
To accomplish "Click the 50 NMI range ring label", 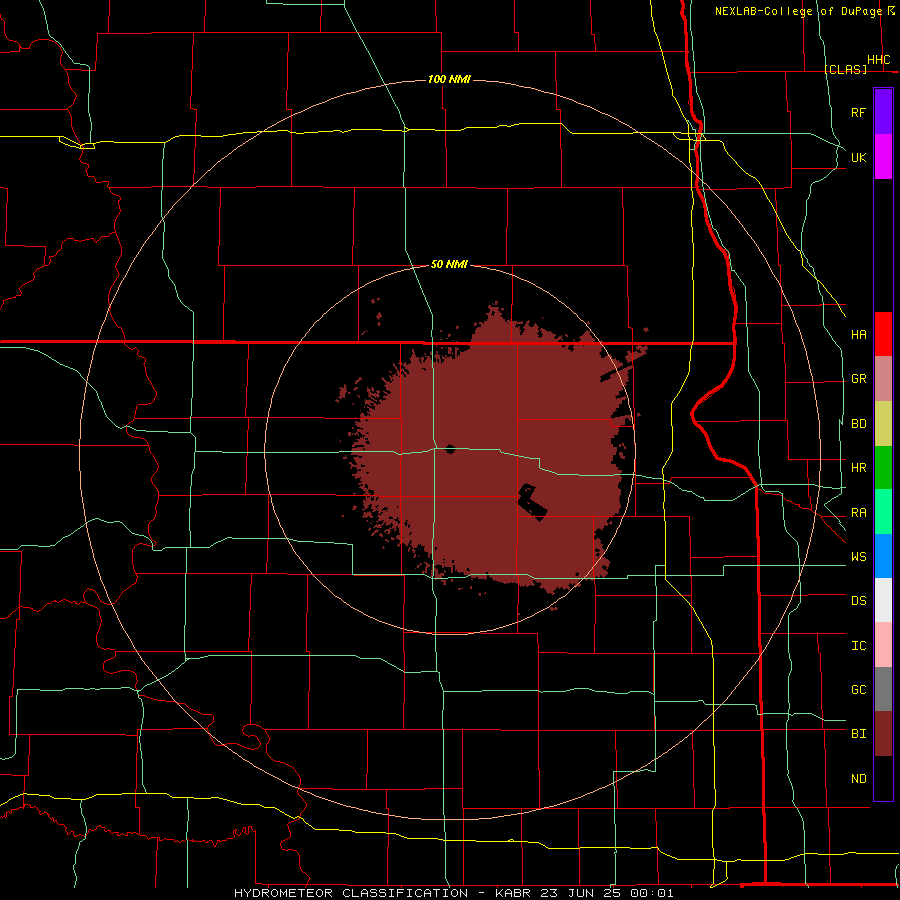I will tap(449, 265).
